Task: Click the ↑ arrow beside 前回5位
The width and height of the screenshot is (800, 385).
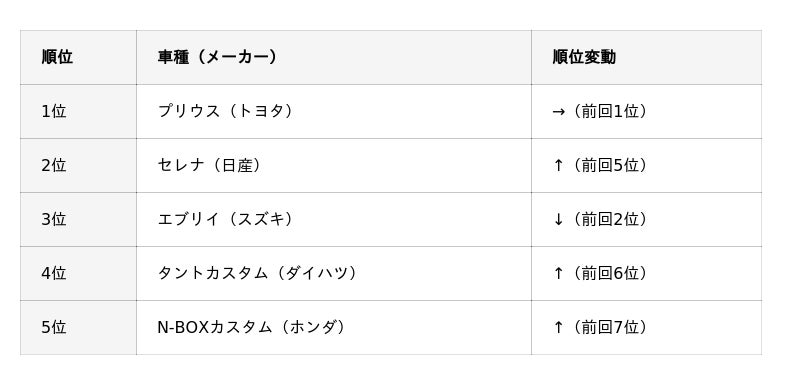Action: click(x=558, y=165)
